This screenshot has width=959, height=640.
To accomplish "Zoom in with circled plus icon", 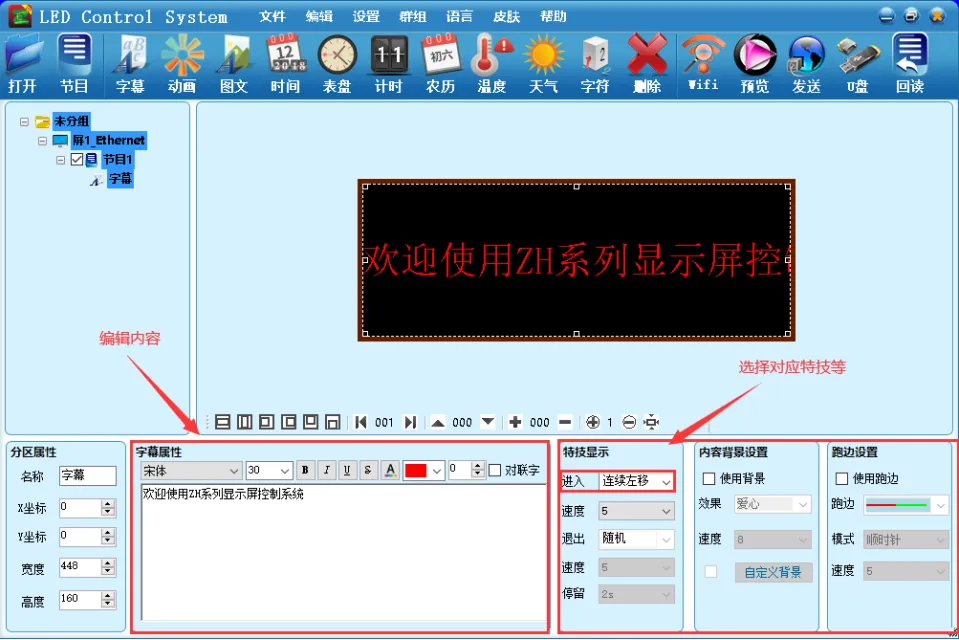I will tap(593, 422).
